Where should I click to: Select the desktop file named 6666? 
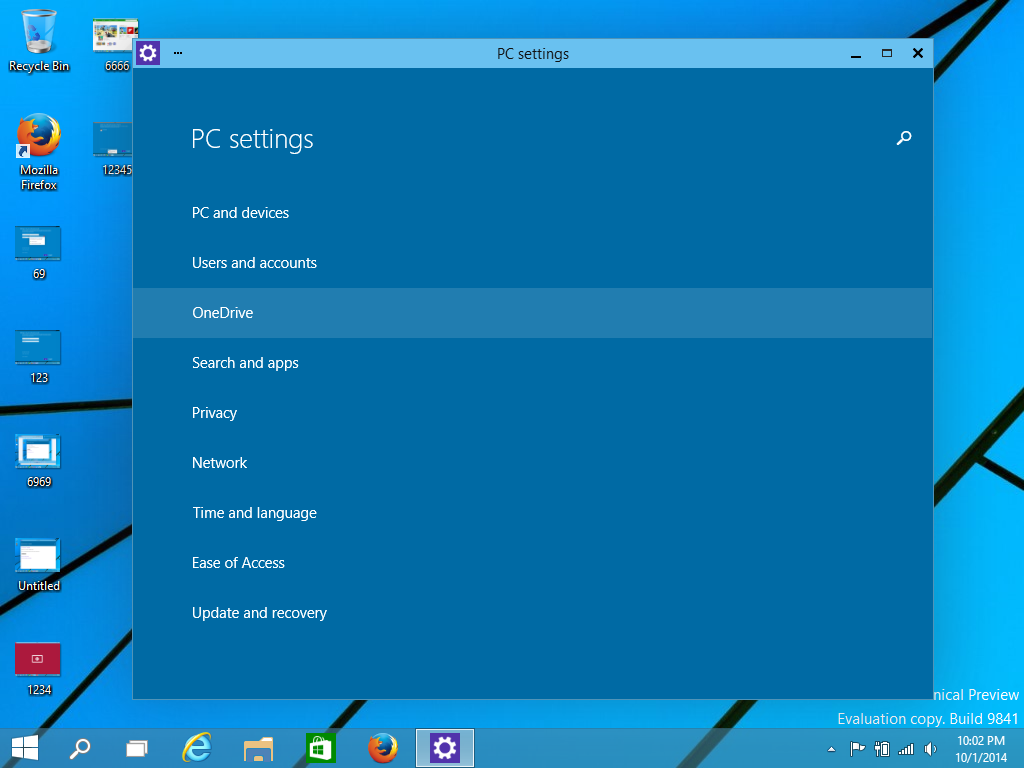(x=115, y=46)
